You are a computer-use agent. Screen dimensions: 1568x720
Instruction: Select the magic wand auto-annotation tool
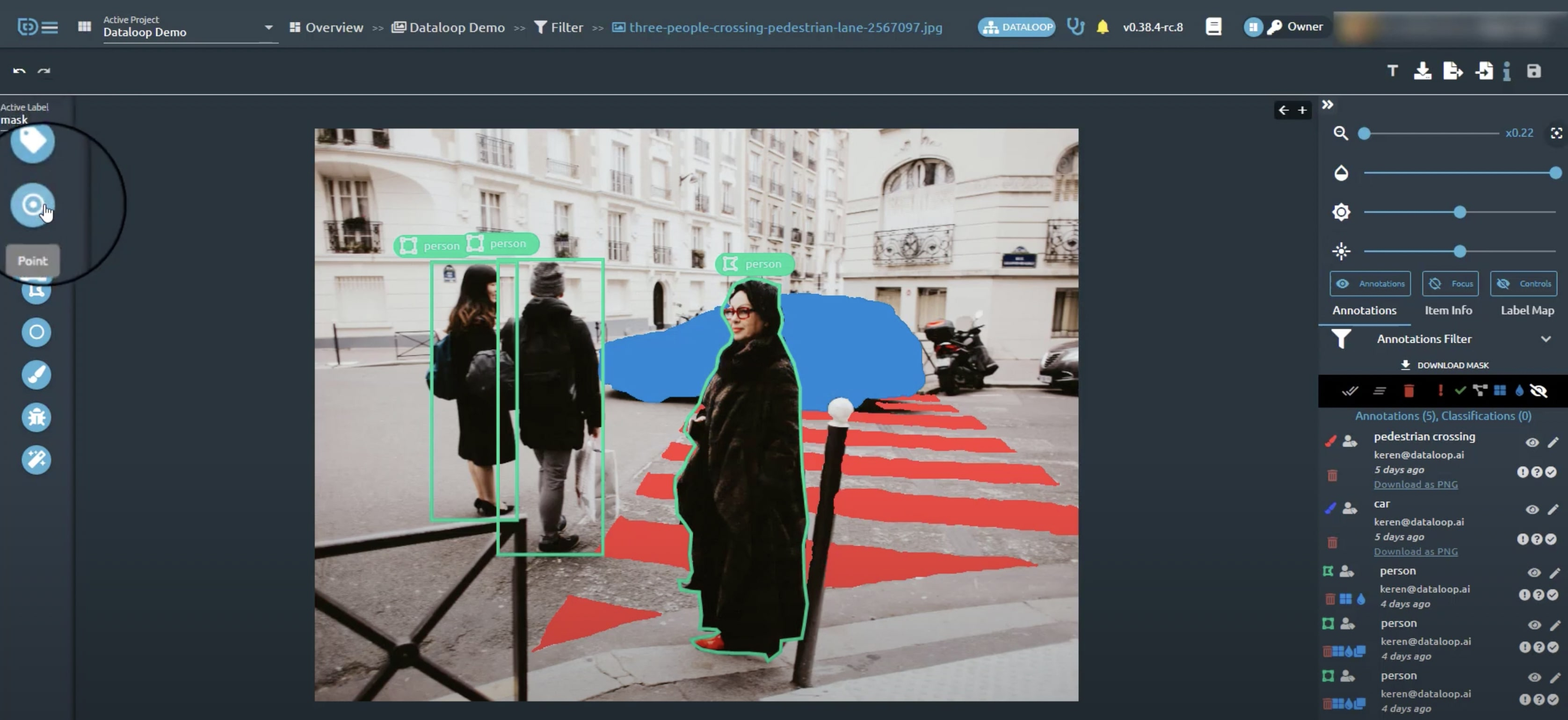pos(36,460)
